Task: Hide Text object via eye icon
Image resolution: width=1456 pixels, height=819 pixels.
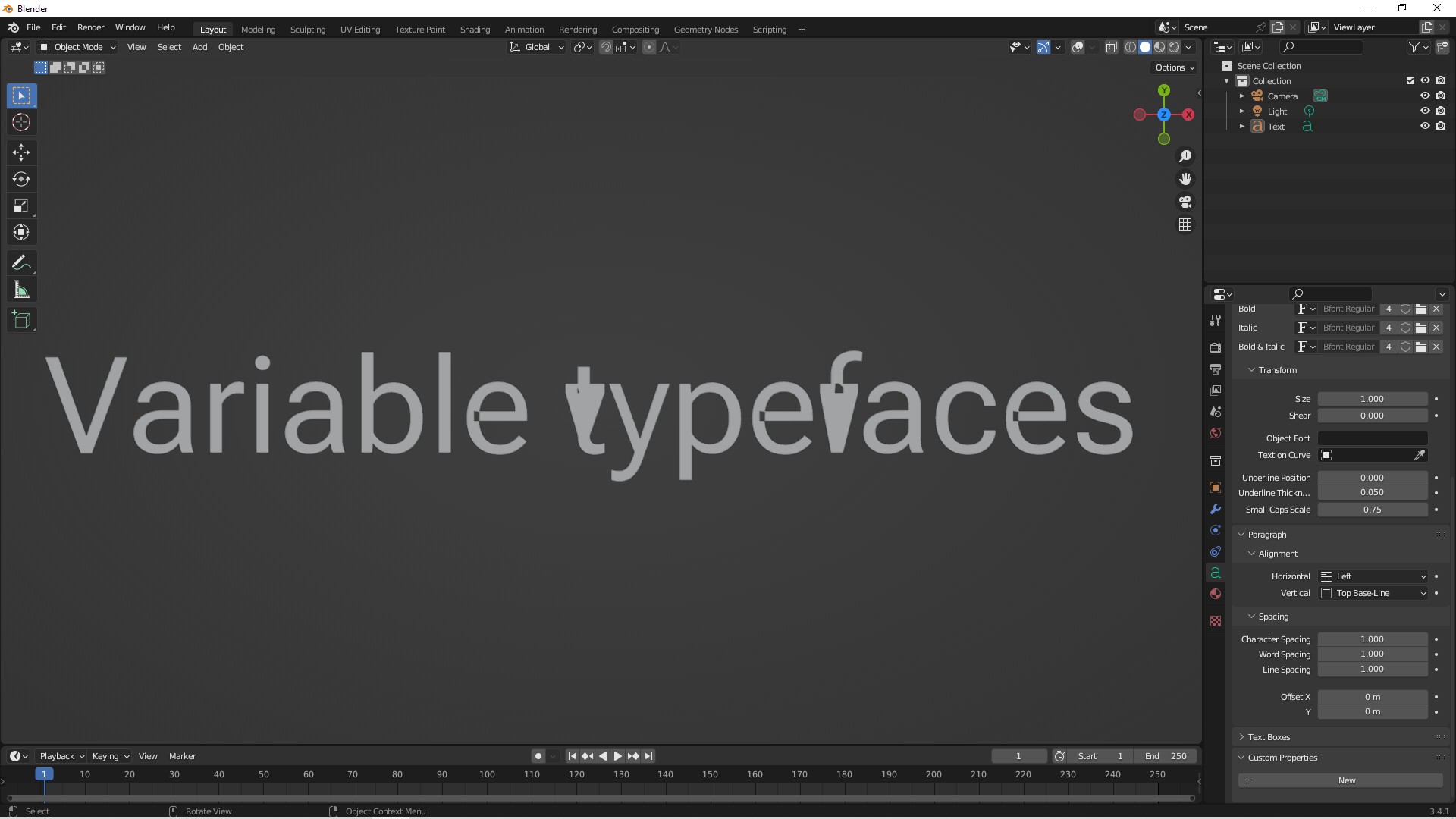Action: pos(1425,126)
